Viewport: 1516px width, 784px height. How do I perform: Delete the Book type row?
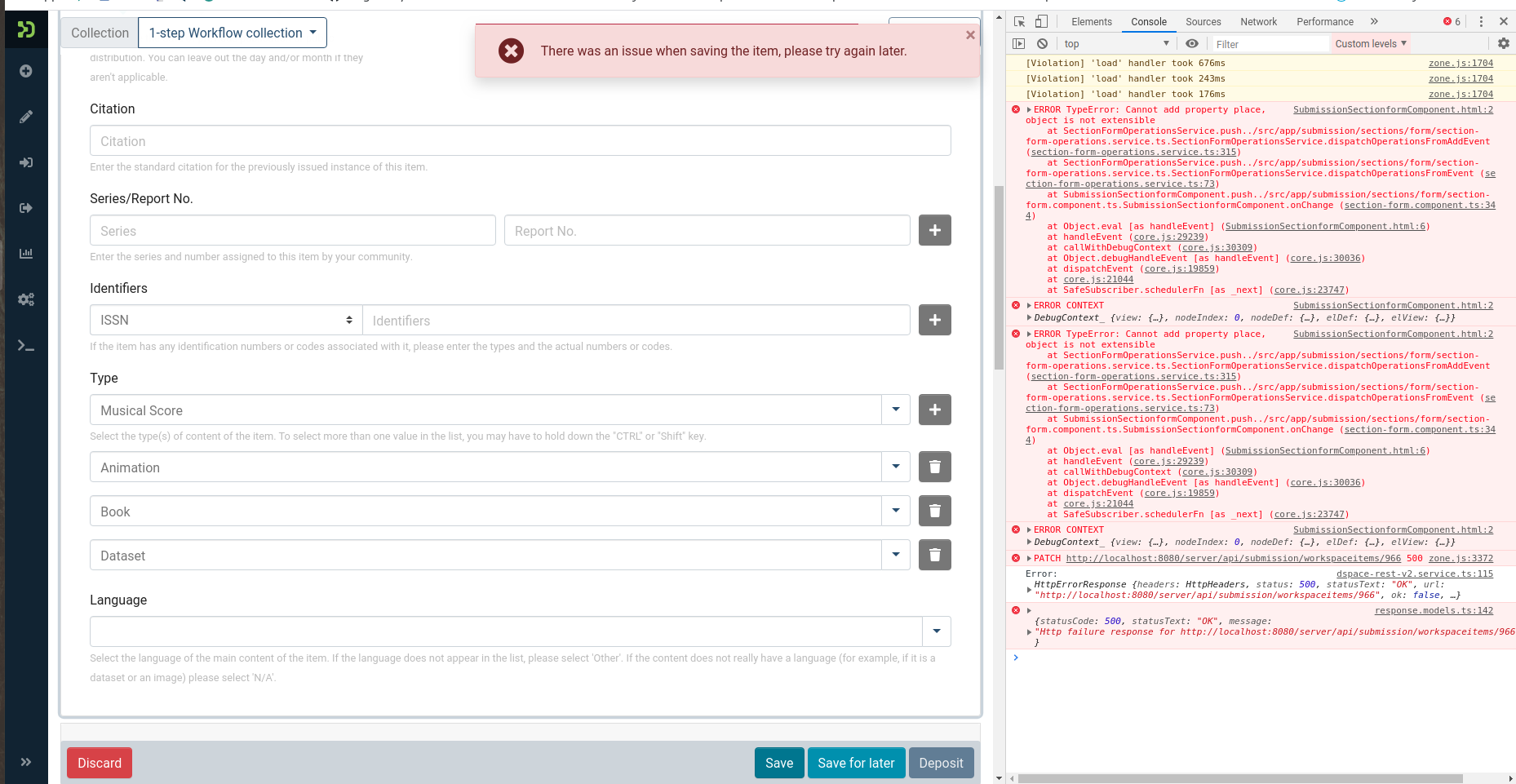935,511
